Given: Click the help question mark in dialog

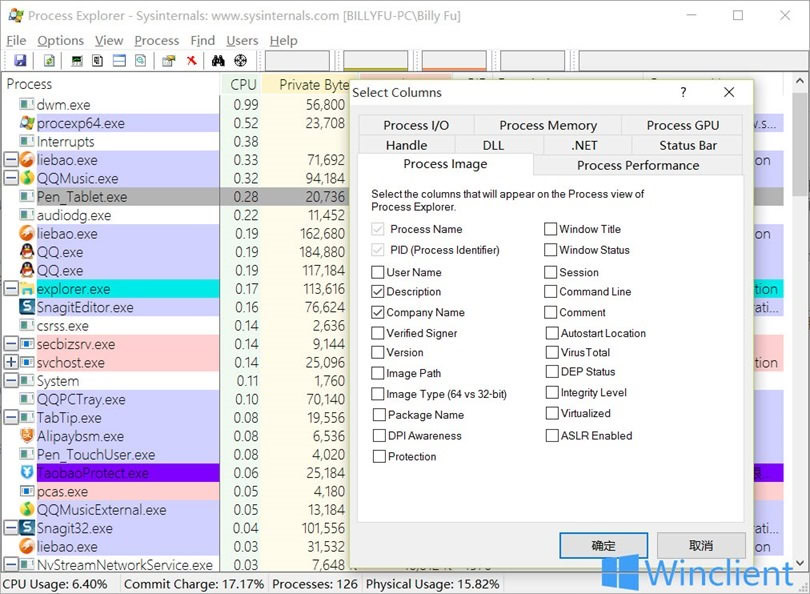Looking at the screenshot, I should click(683, 92).
